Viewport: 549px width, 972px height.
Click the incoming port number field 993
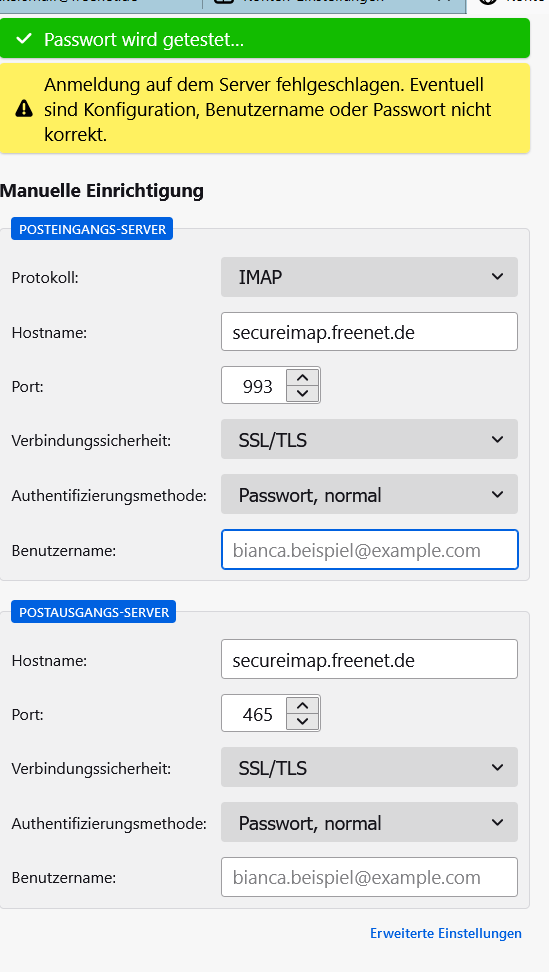[254, 386]
